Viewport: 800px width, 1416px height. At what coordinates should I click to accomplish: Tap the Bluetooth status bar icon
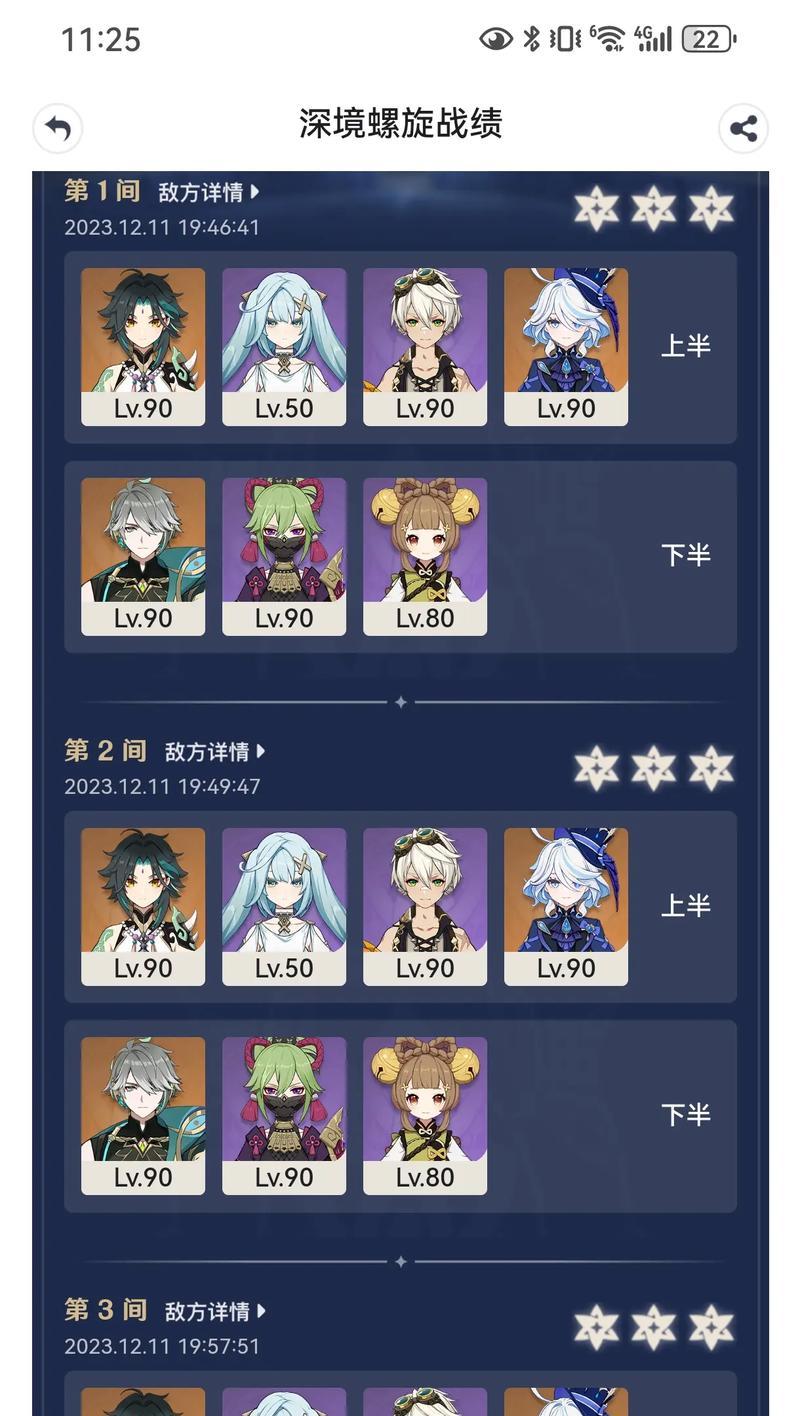click(532, 39)
